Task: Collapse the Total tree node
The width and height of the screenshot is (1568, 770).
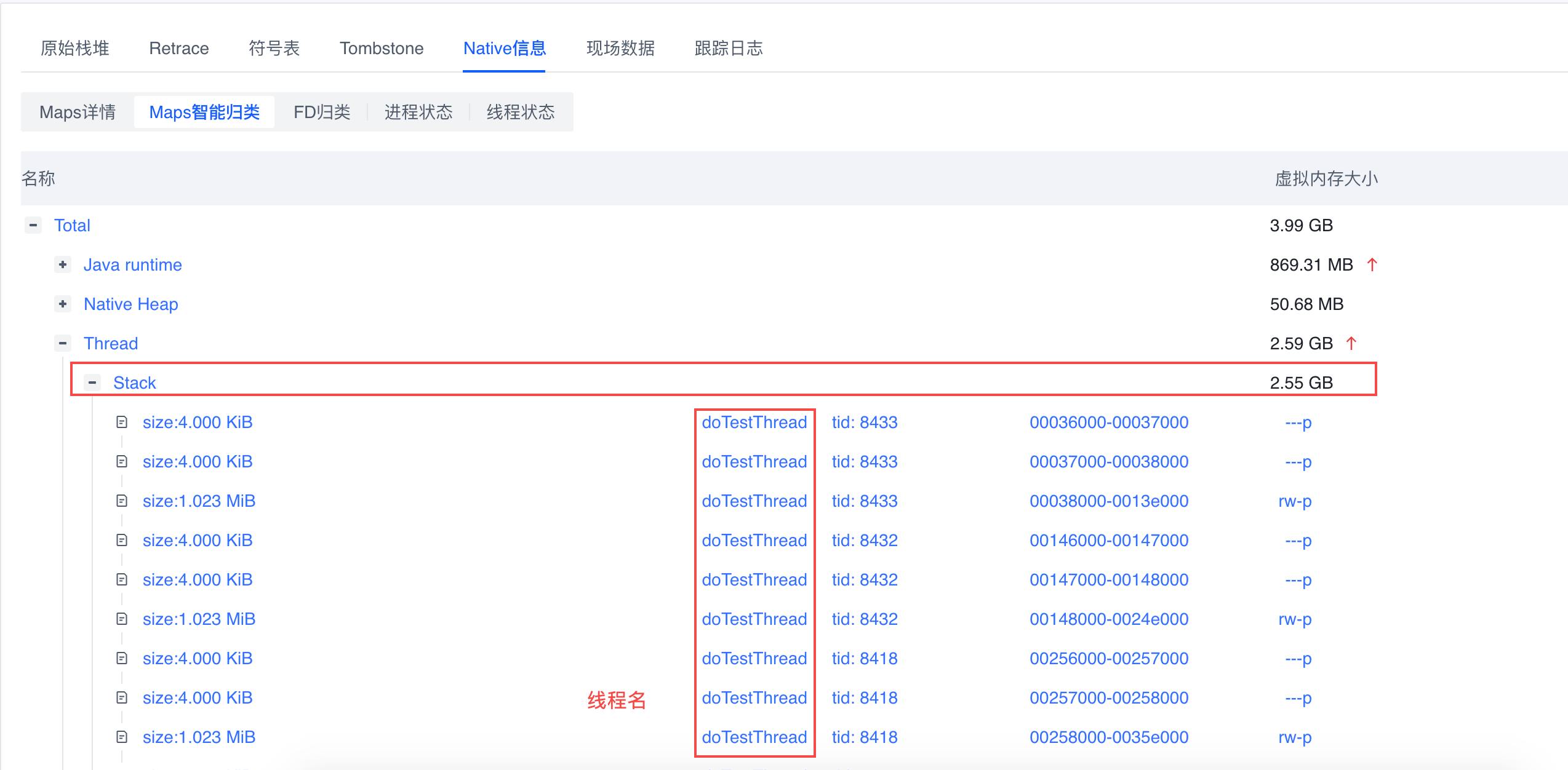Action: (x=33, y=225)
